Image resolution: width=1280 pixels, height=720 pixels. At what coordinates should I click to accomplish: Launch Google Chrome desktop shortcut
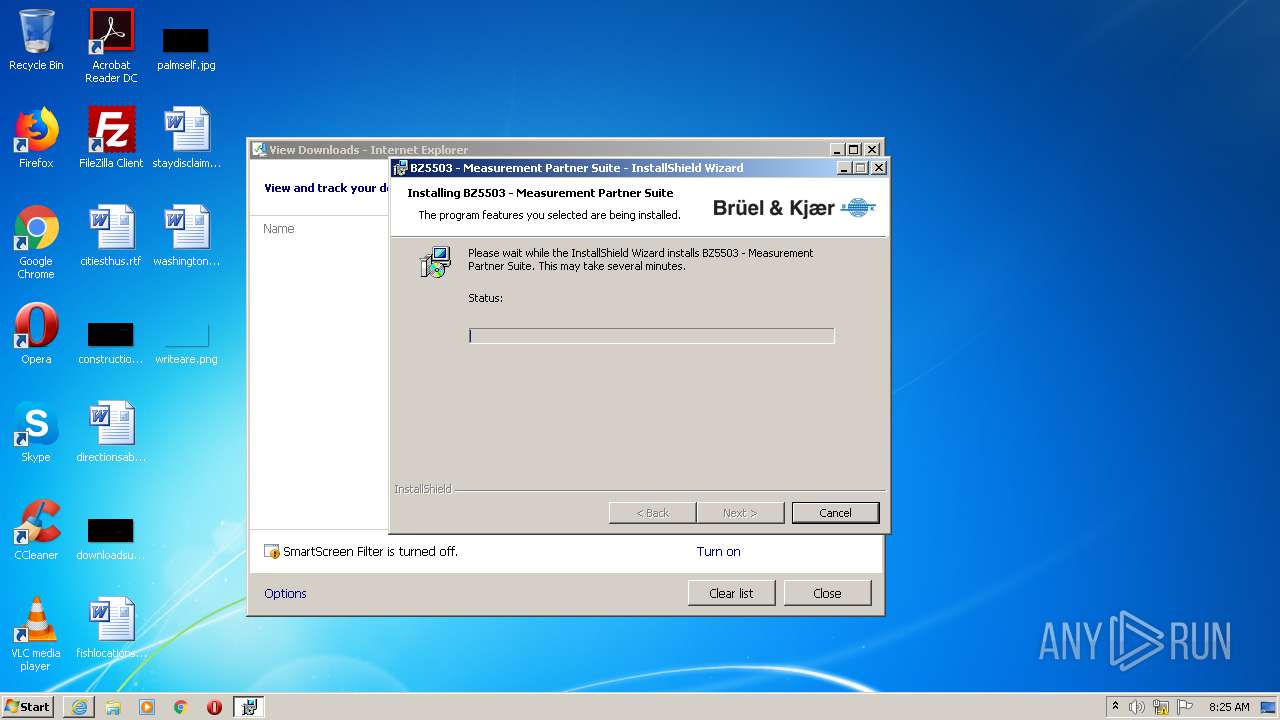click(36, 242)
